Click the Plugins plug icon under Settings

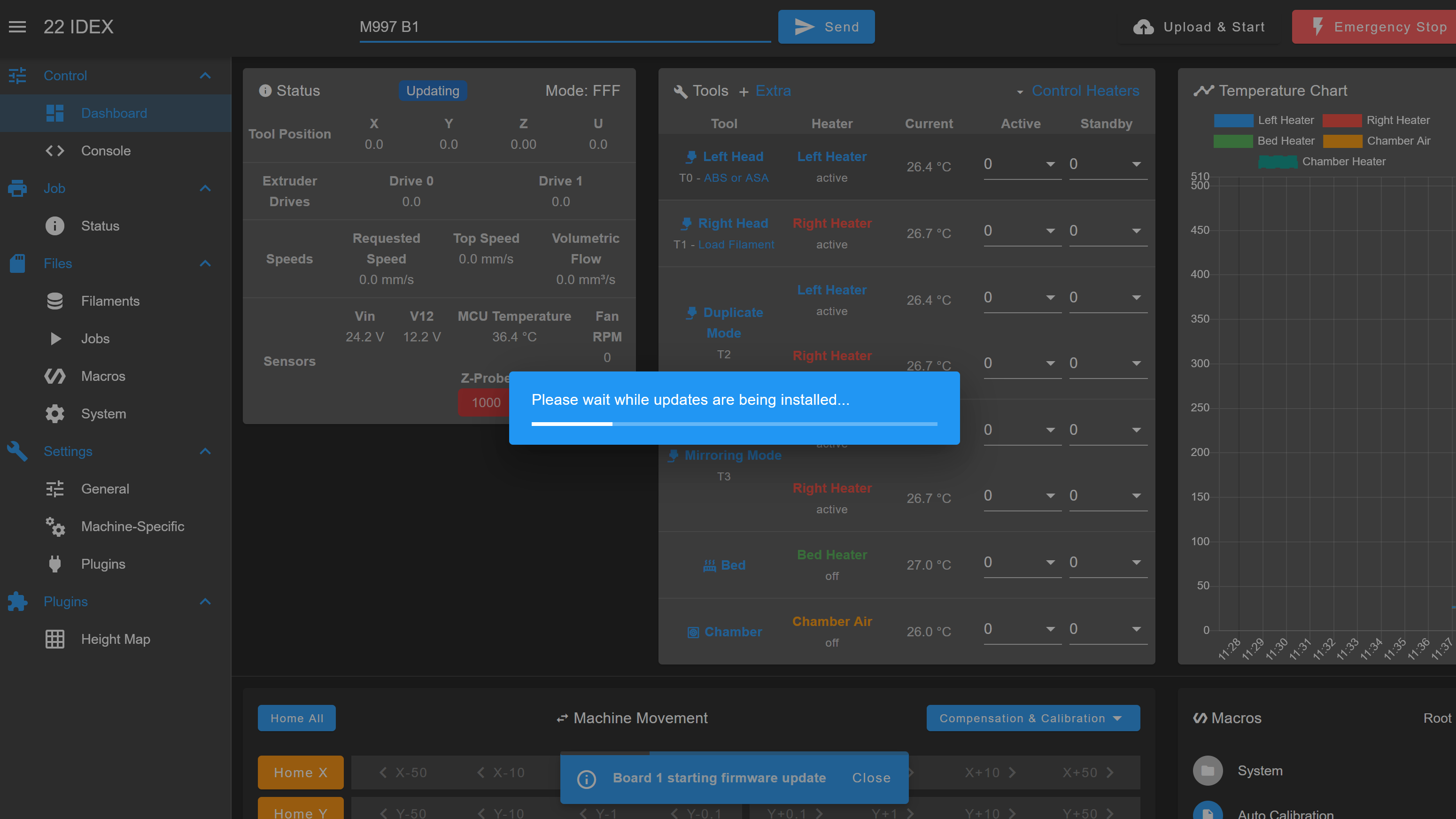pos(55,564)
